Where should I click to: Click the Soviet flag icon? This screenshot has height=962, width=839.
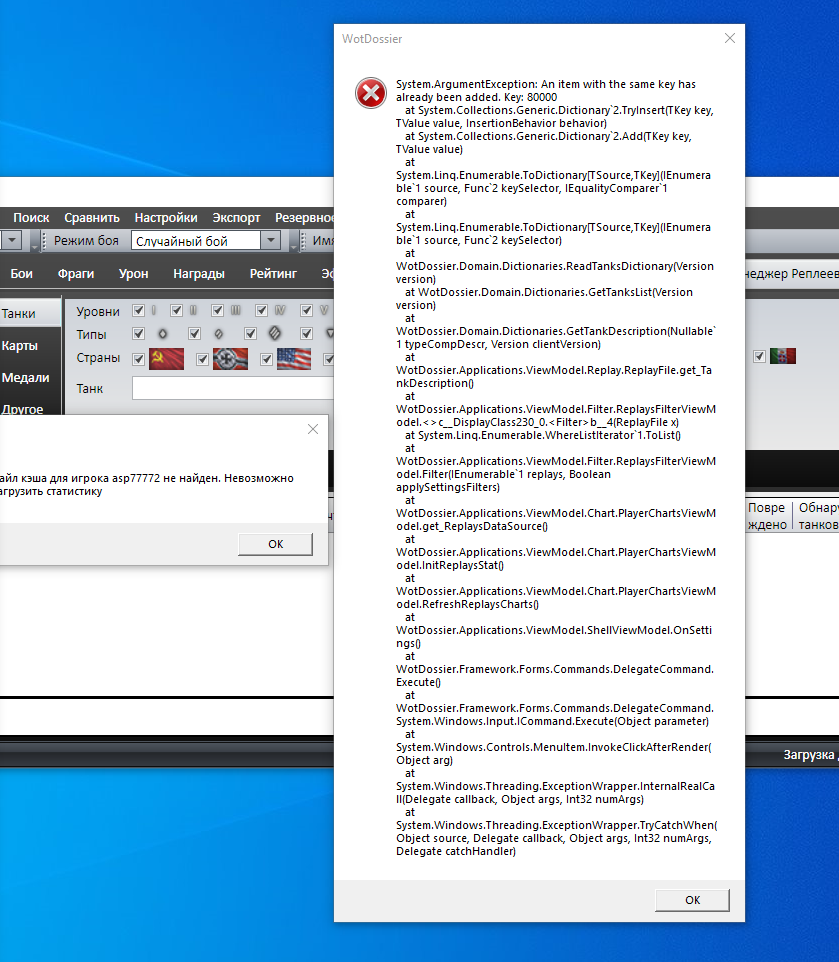click(166, 359)
